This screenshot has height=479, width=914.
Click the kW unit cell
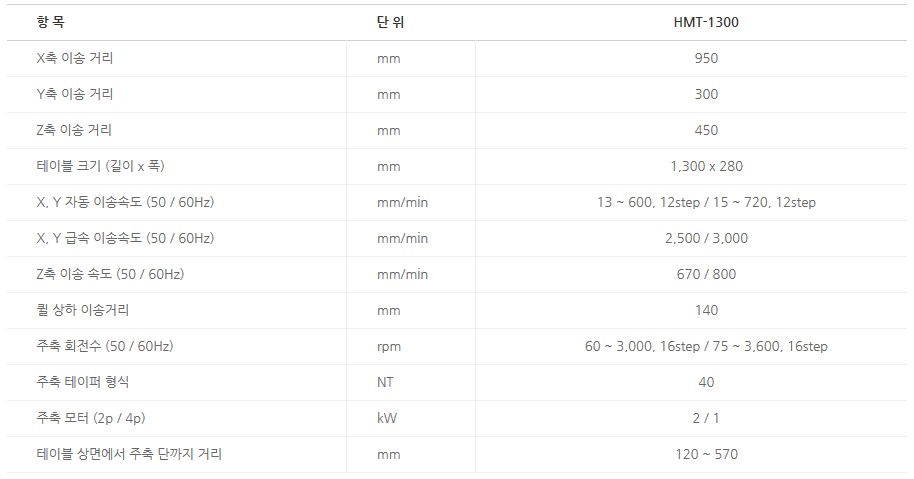pos(387,418)
